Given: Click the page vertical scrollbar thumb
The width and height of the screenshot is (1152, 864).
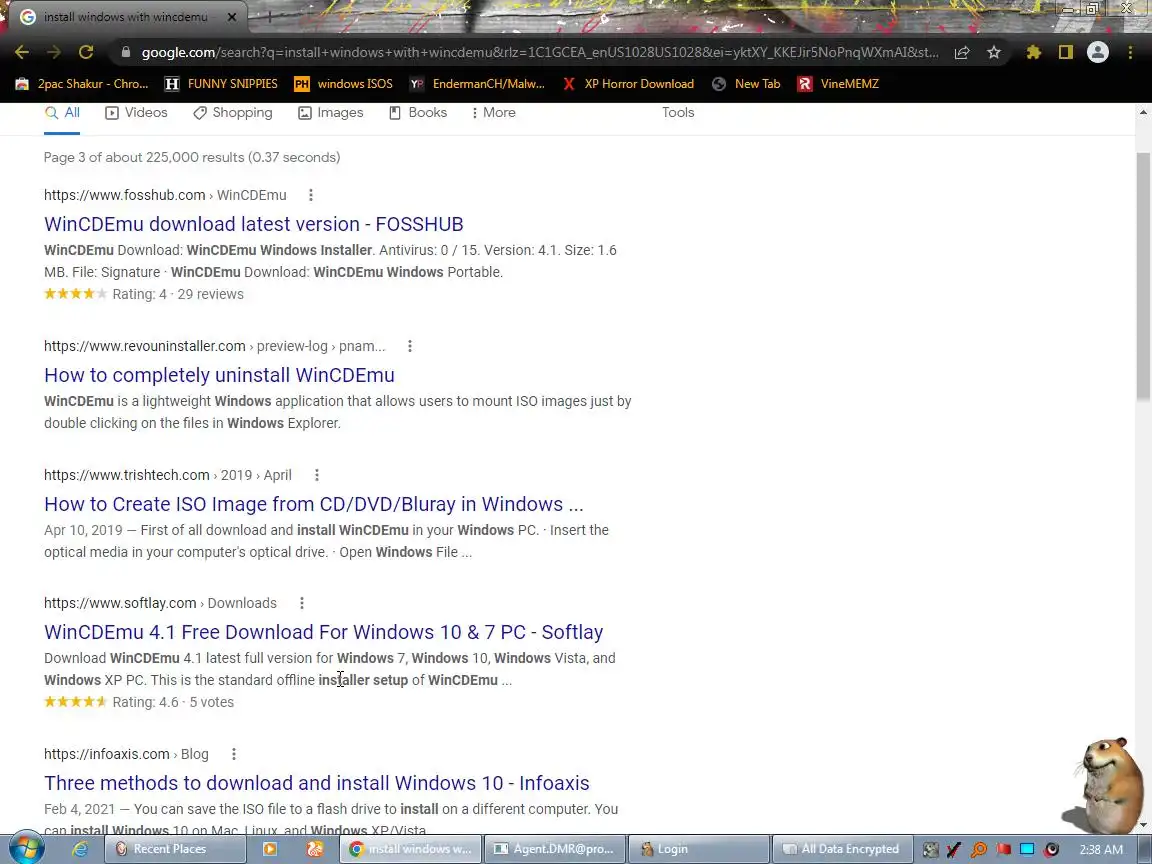Looking at the screenshot, I should coord(1143,276).
